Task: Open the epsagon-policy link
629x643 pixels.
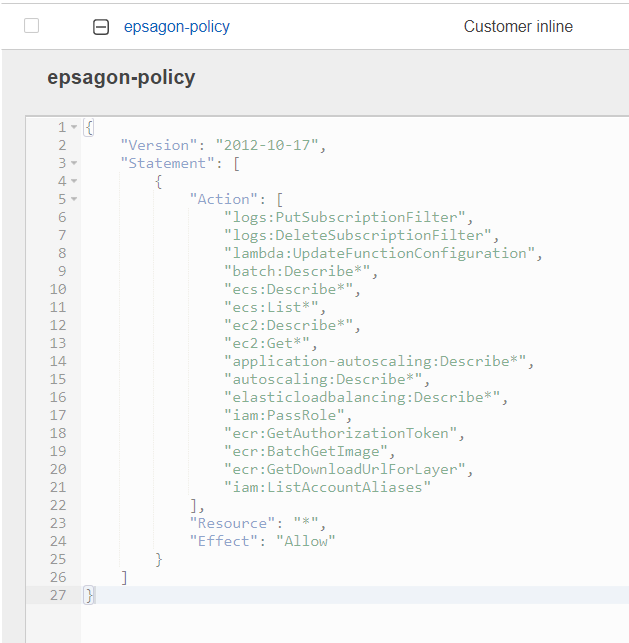Action: coord(177,27)
